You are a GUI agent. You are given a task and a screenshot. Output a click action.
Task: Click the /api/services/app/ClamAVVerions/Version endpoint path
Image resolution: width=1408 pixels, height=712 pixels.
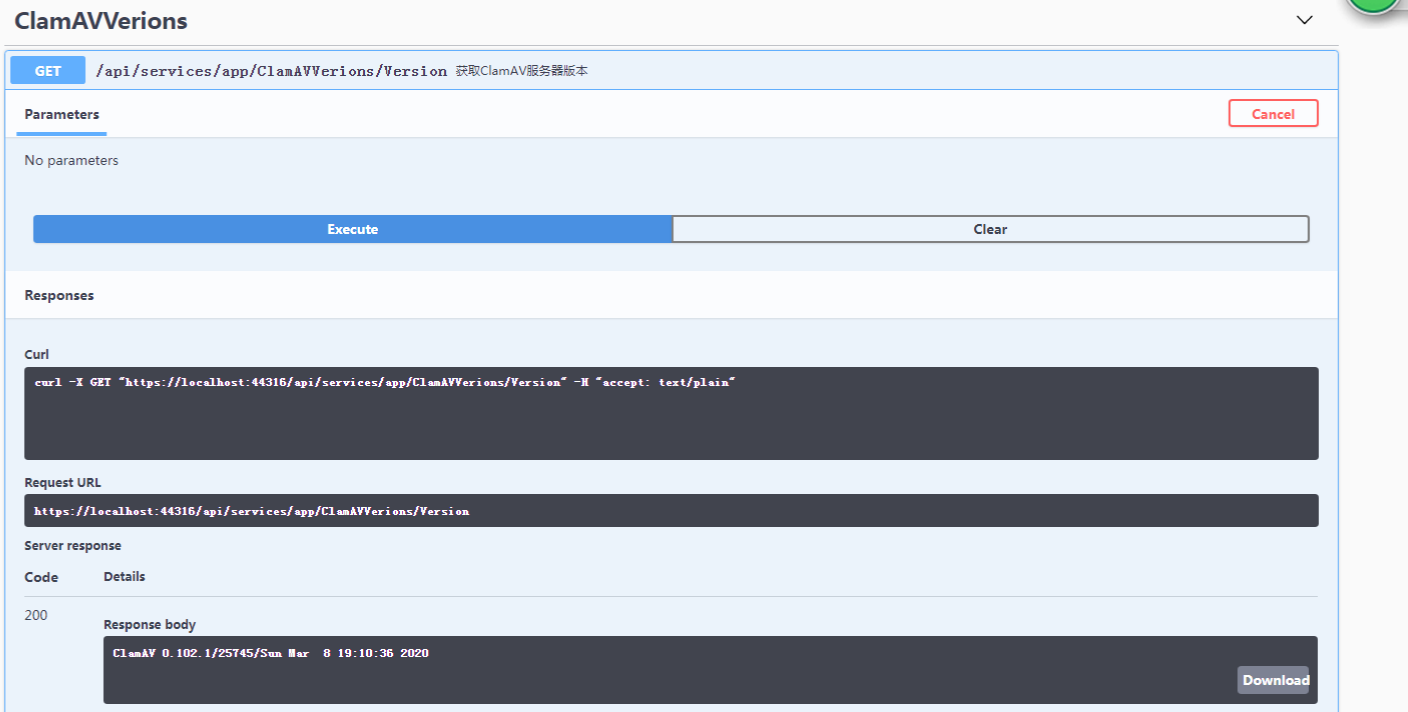point(271,71)
